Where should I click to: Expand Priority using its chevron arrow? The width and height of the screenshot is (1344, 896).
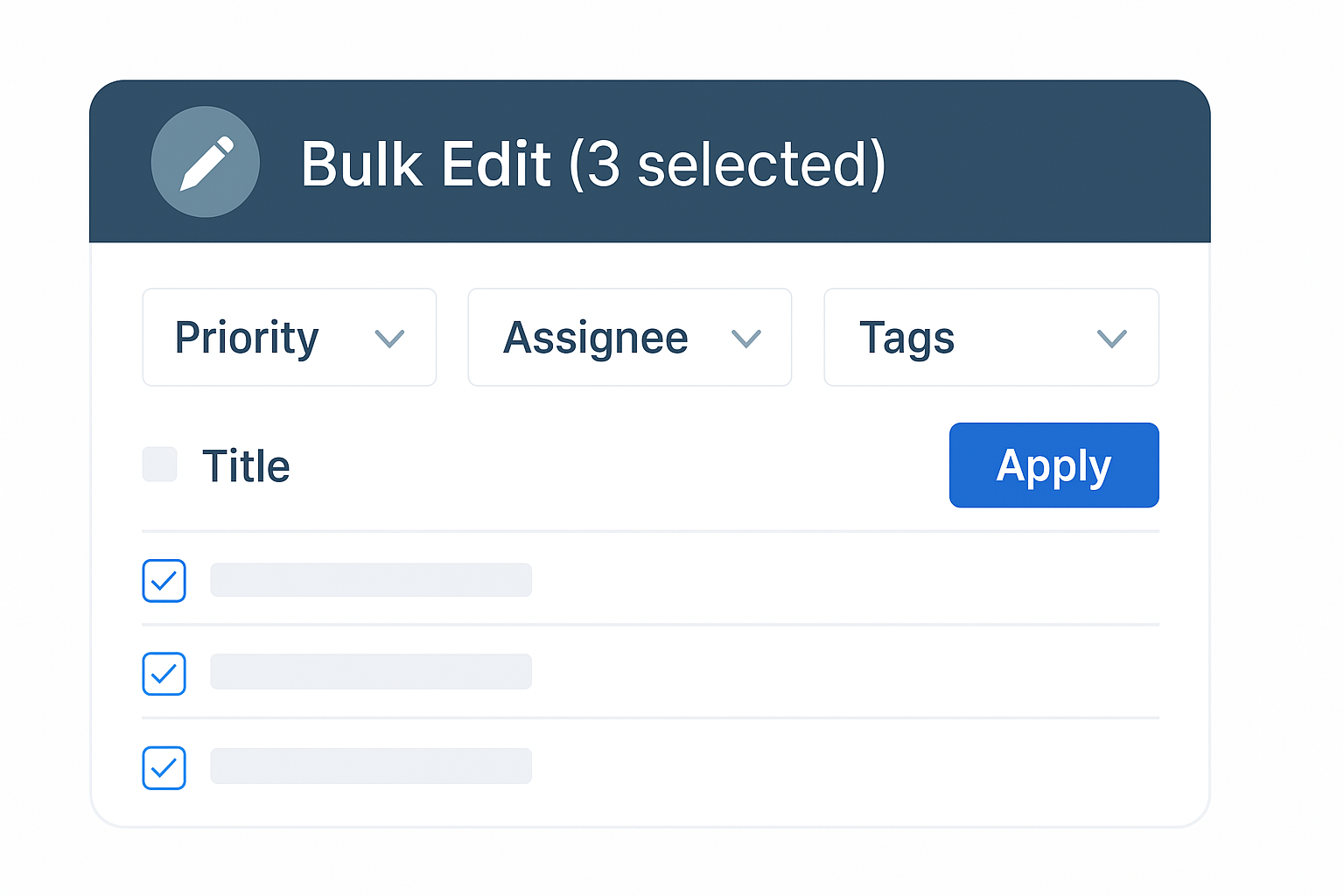pos(391,338)
